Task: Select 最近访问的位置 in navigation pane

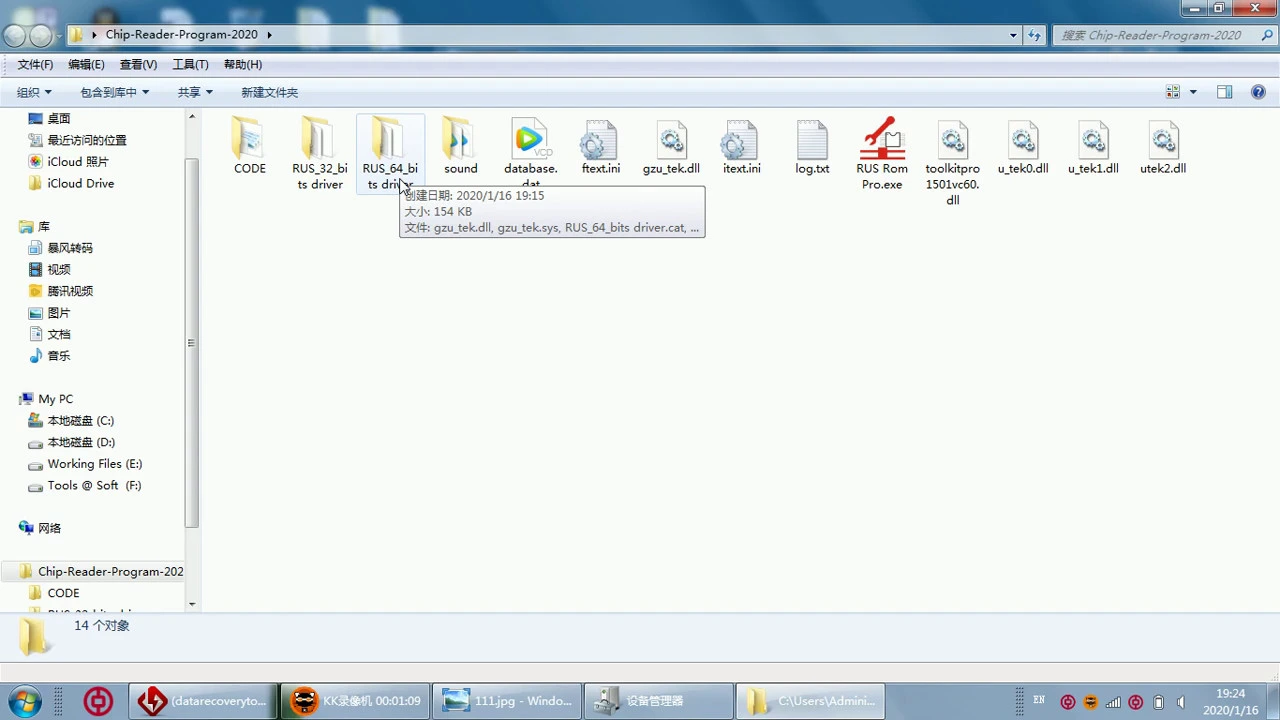Action: coord(86,140)
